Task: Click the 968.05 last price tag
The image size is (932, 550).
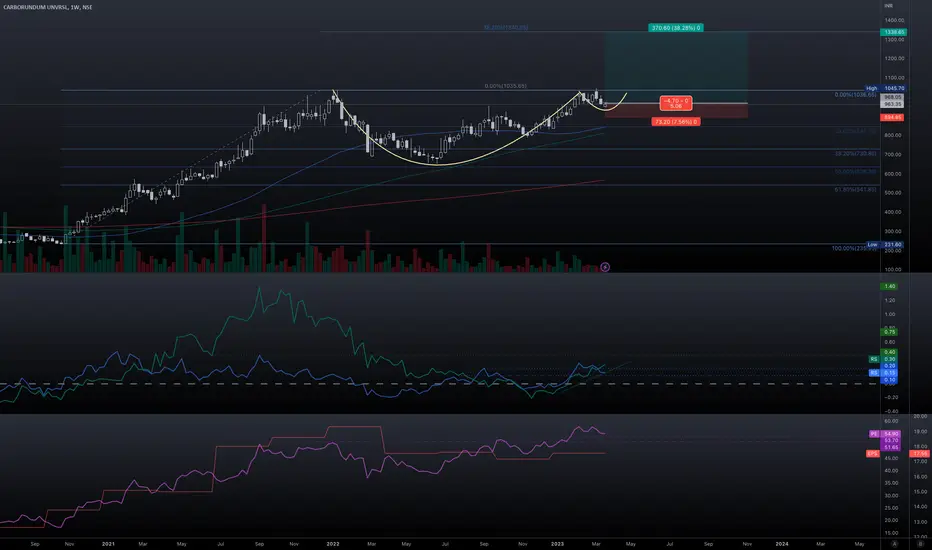Action: coord(893,97)
